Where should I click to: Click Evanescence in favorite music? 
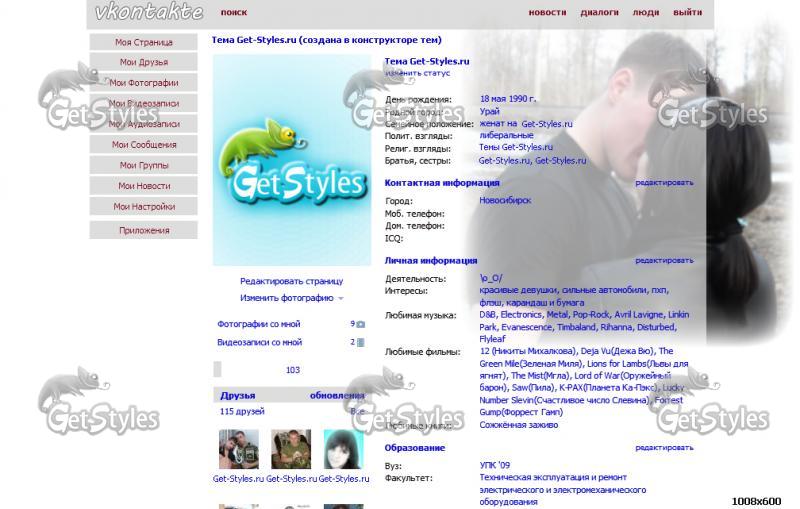pyautogui.click(x=527, y=327)
